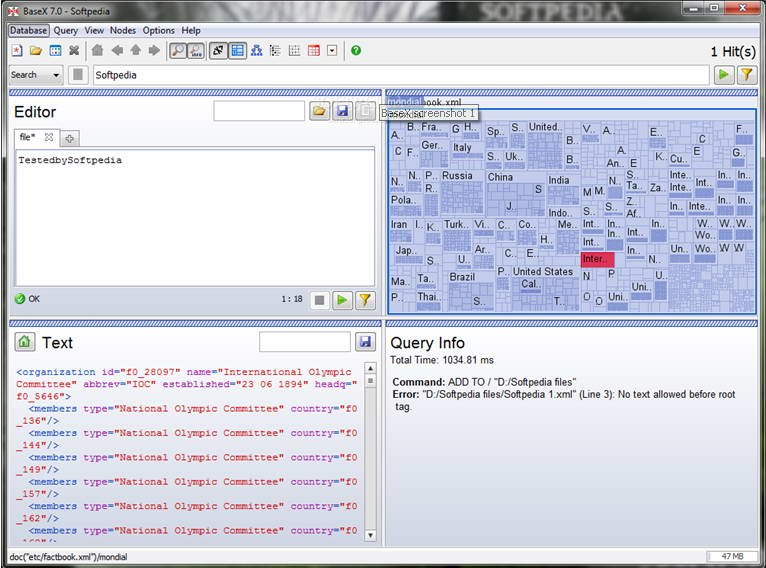This screenshot has width=766, height=568.
Task: Click the Save icon in the Editor panel
Action: pos(343,111)
